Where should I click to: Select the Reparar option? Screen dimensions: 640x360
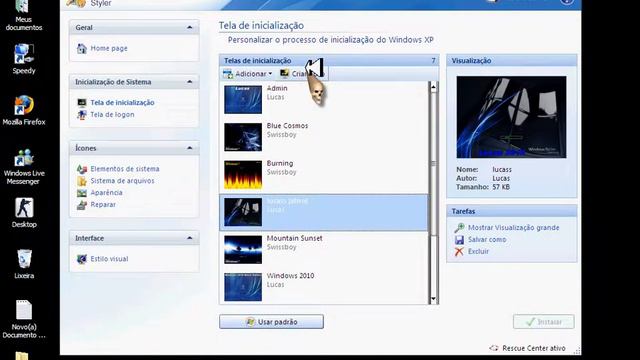point(103,204)
